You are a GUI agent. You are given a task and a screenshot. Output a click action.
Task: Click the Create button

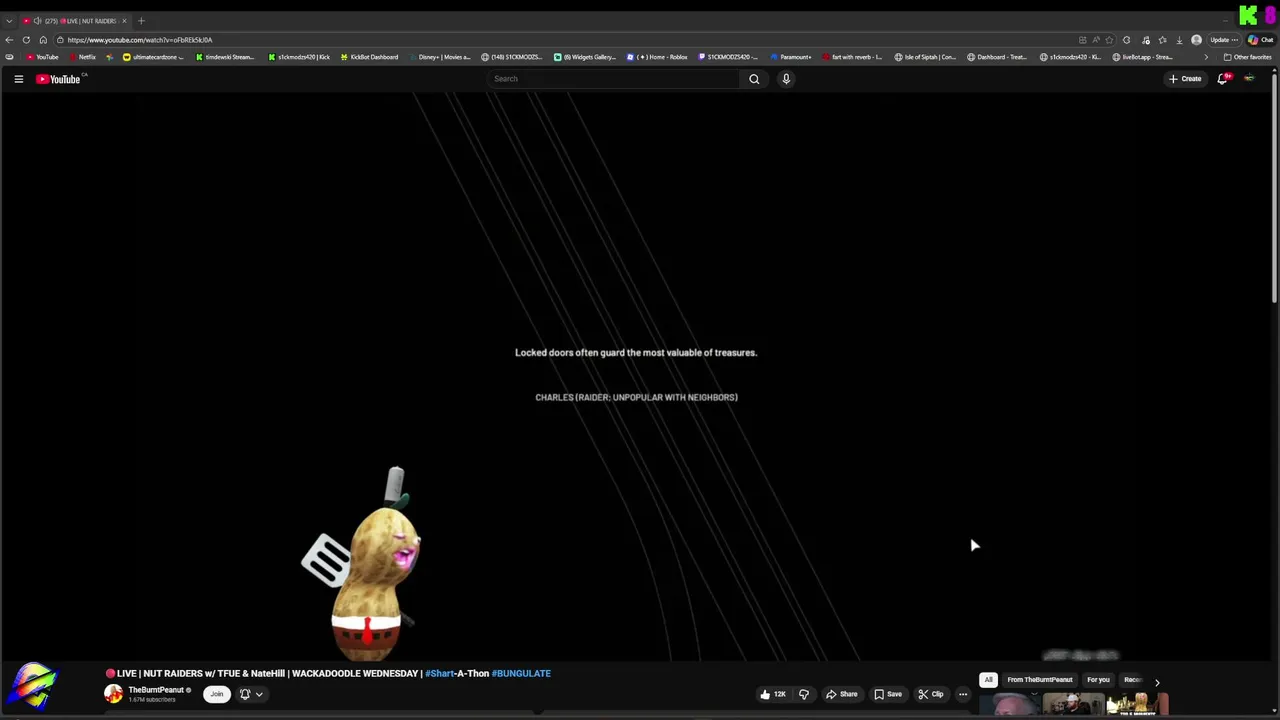click(x=1185, y=79)
